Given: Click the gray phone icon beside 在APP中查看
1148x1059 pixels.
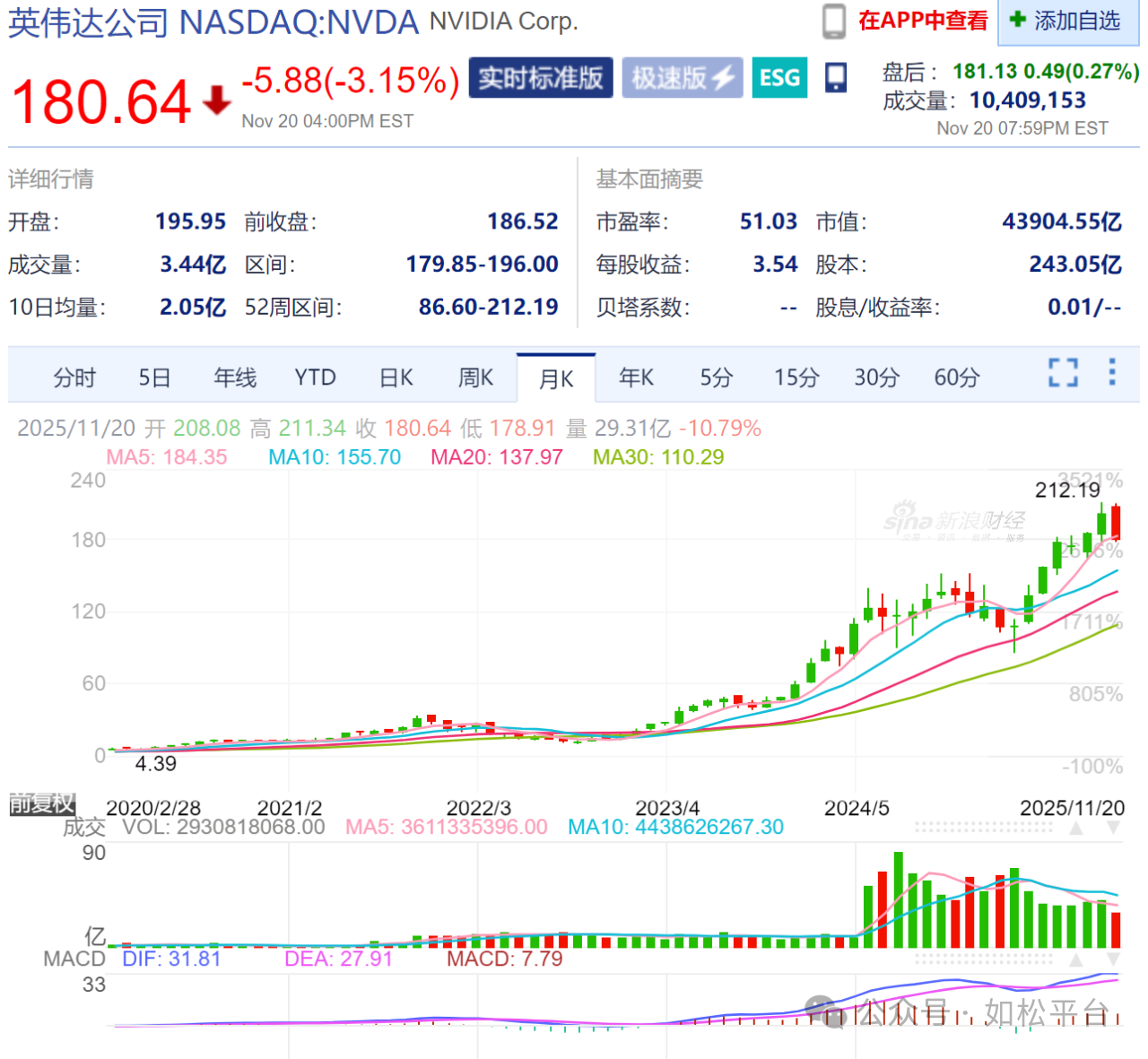Looking at the screenshot, I should (x=833, y=22).
